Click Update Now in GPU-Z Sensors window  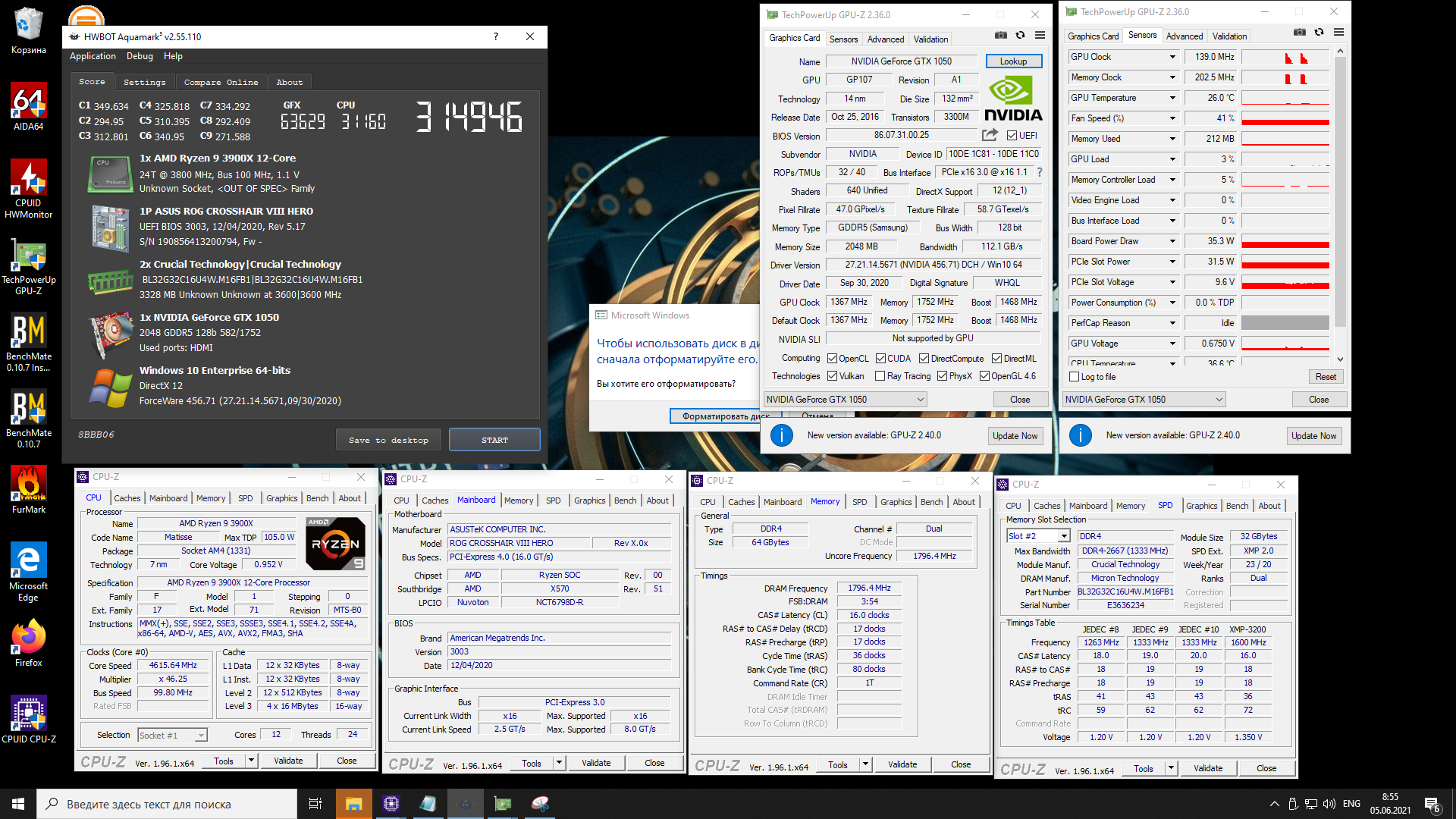1313,436
